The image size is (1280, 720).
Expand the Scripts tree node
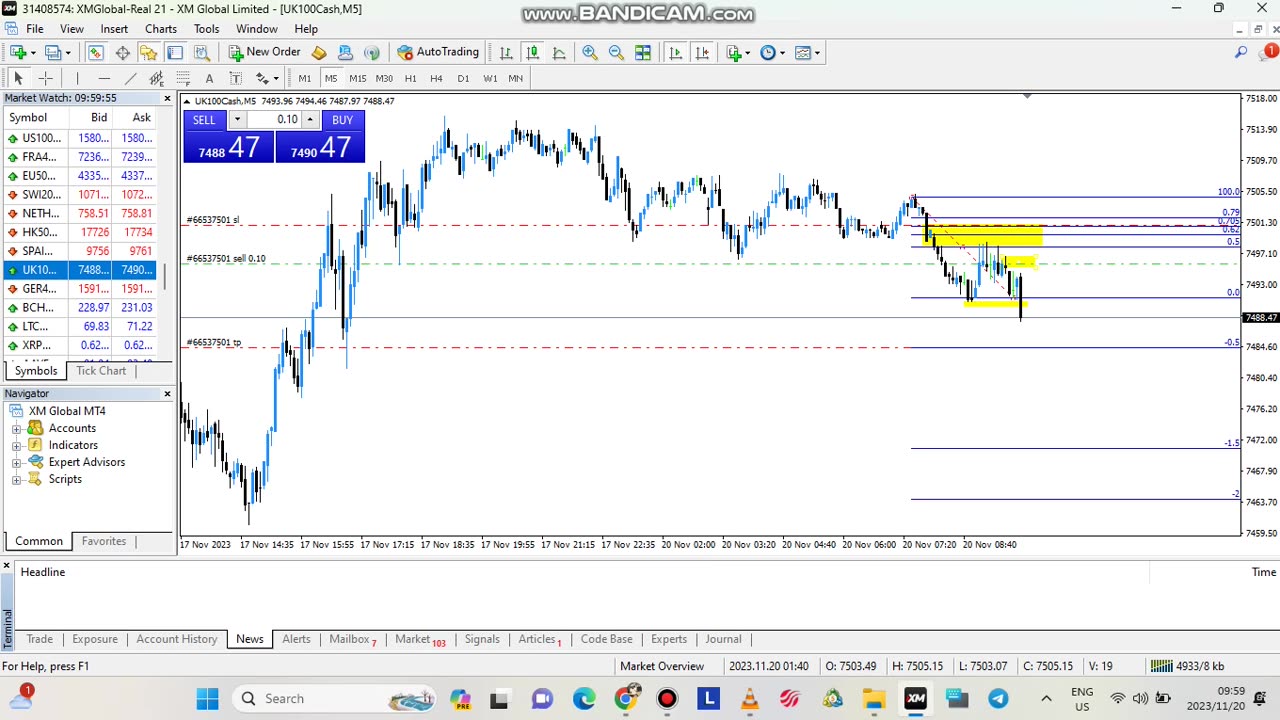(16, 479)
